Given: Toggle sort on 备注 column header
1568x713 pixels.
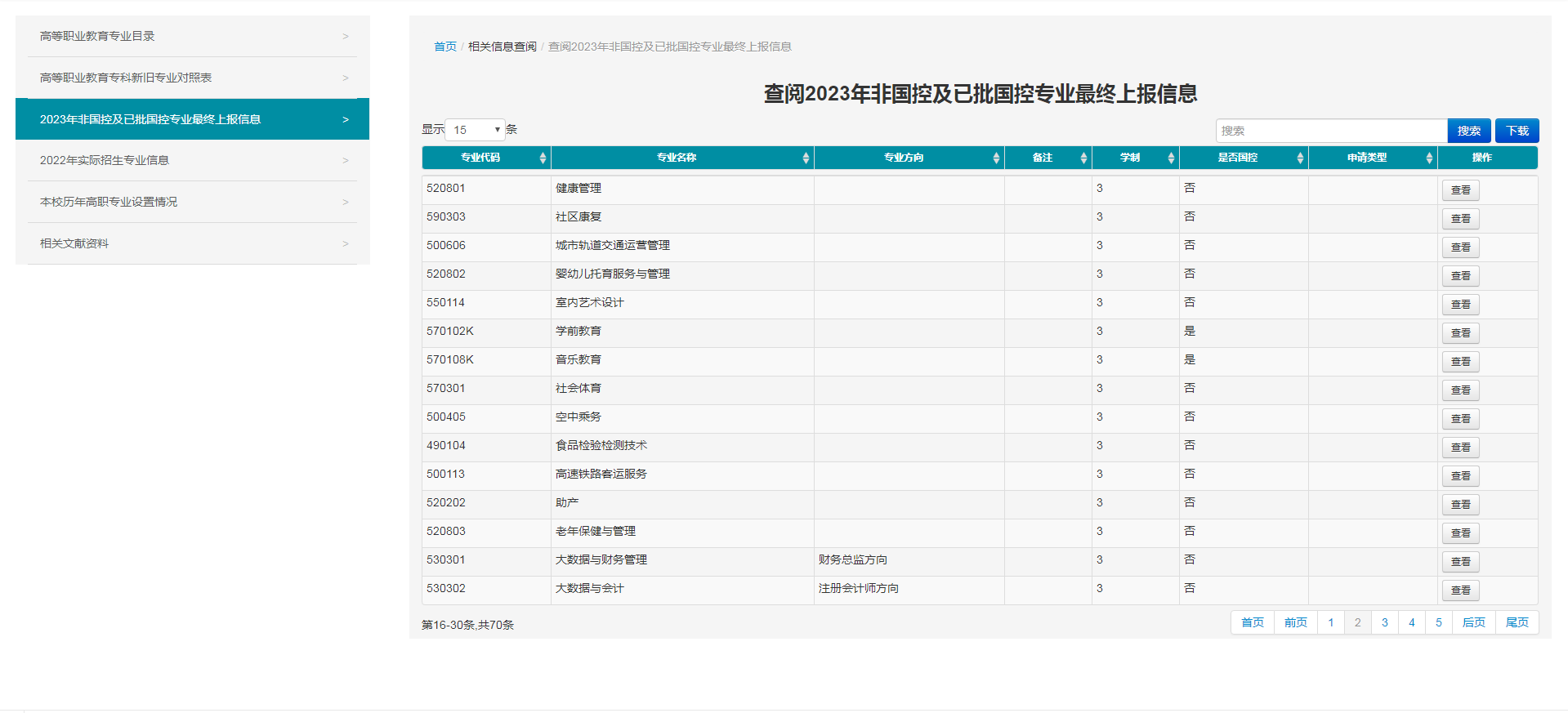Looking at the screenshot, I should click(1083, 158).
